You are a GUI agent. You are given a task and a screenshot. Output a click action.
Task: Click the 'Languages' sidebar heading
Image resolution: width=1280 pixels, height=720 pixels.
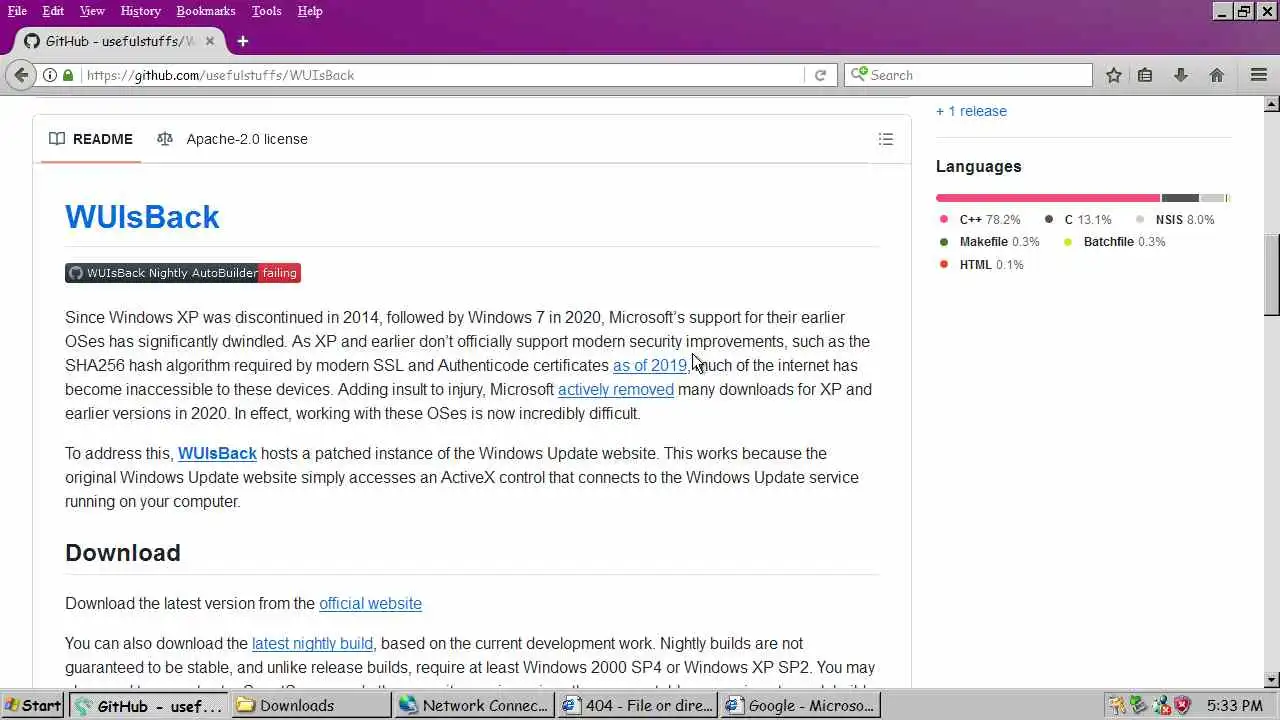pyautogui.click(x=979, y=166)
